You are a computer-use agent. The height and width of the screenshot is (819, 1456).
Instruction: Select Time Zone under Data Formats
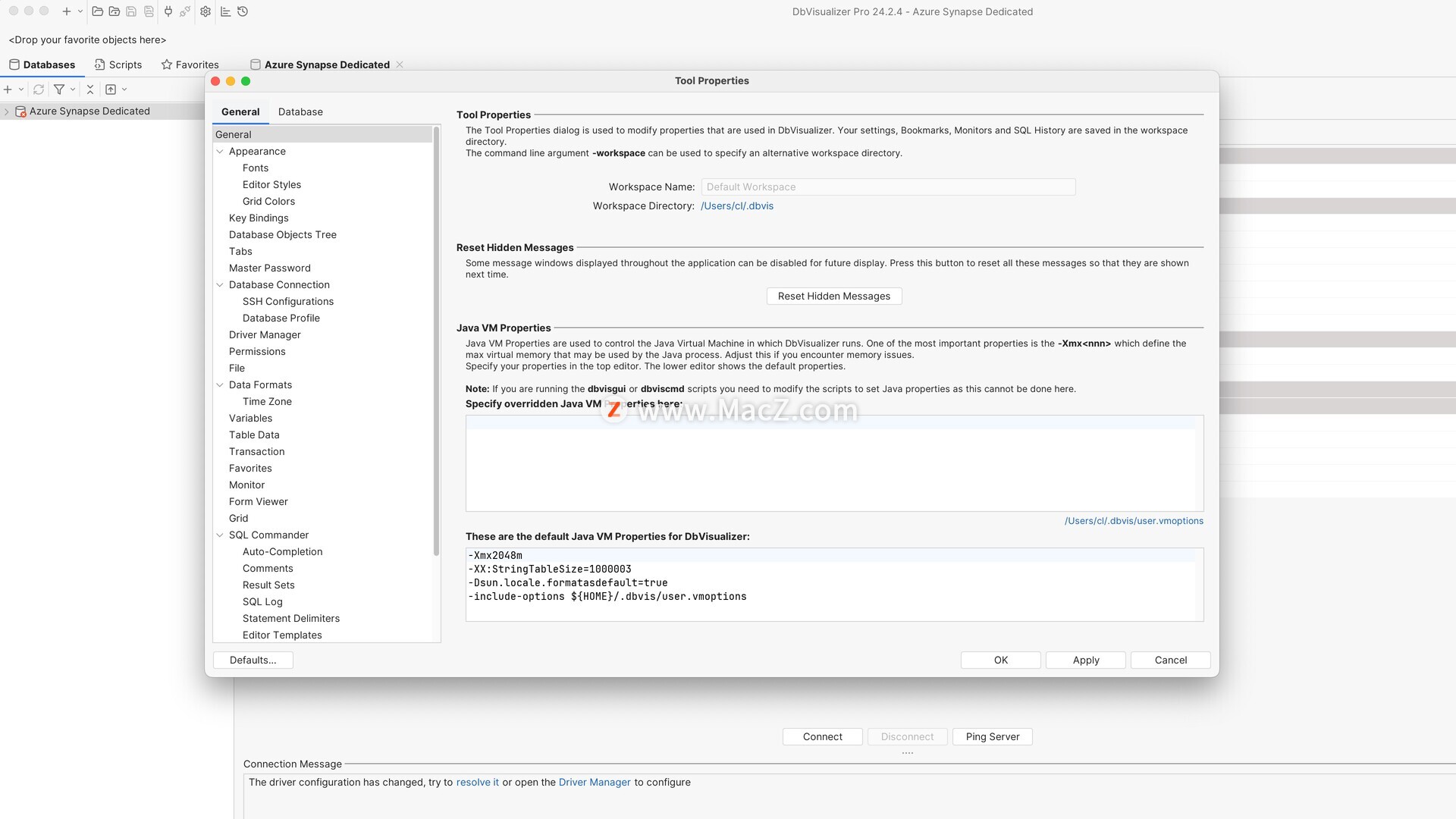pos(267,402)
